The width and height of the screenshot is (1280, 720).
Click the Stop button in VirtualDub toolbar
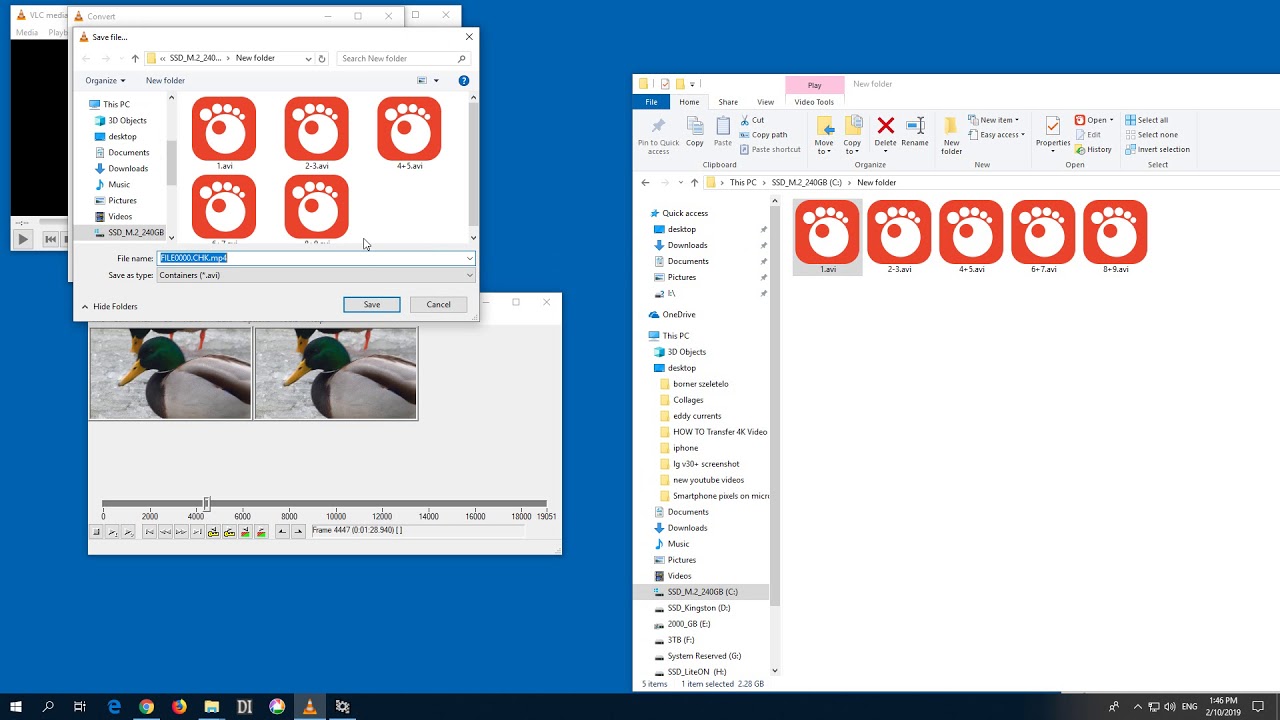point(96,532)
